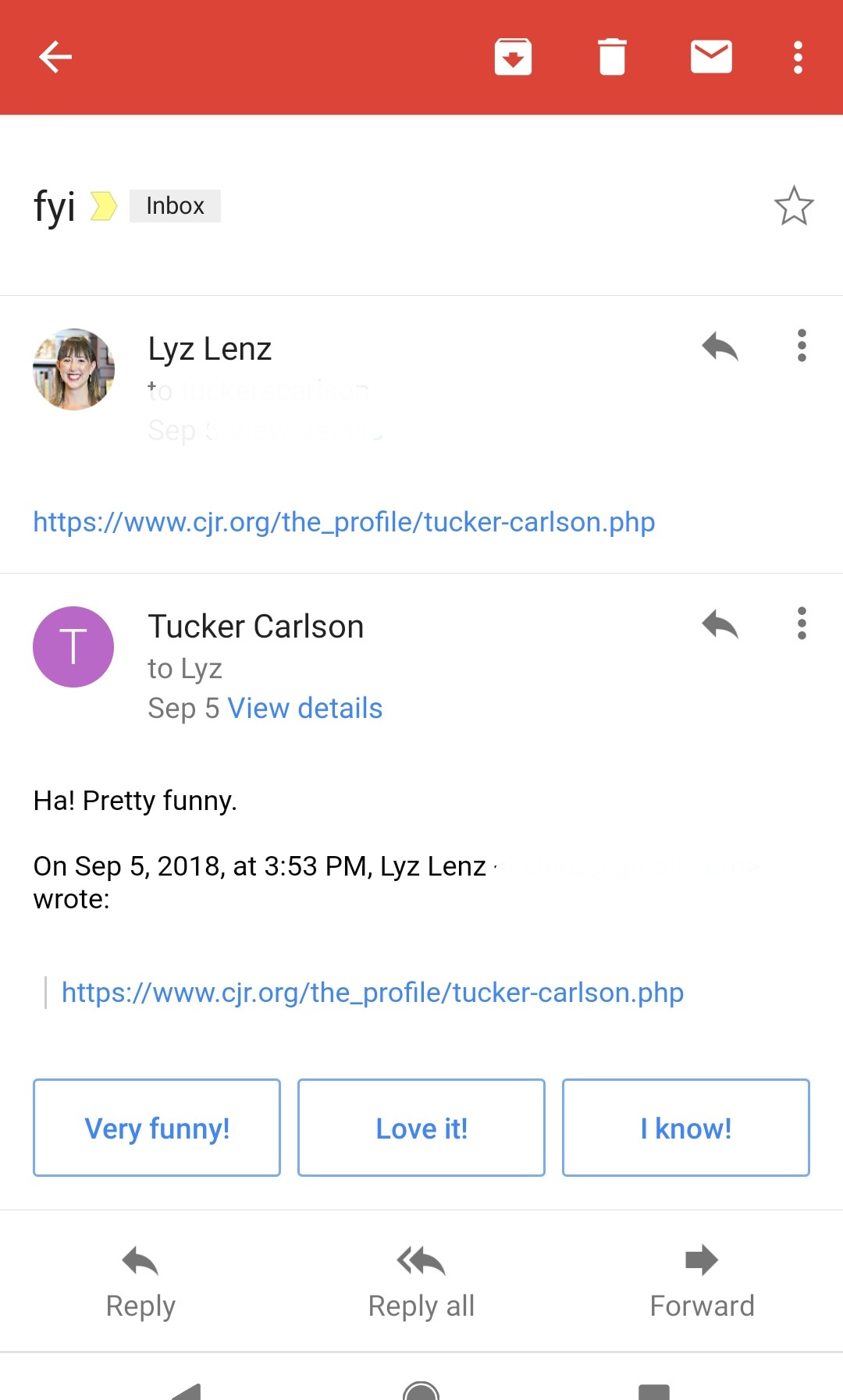This screenshot has height=1400, width=843.
Task: Delete the email with trash icon
Action: pos(612,57)
